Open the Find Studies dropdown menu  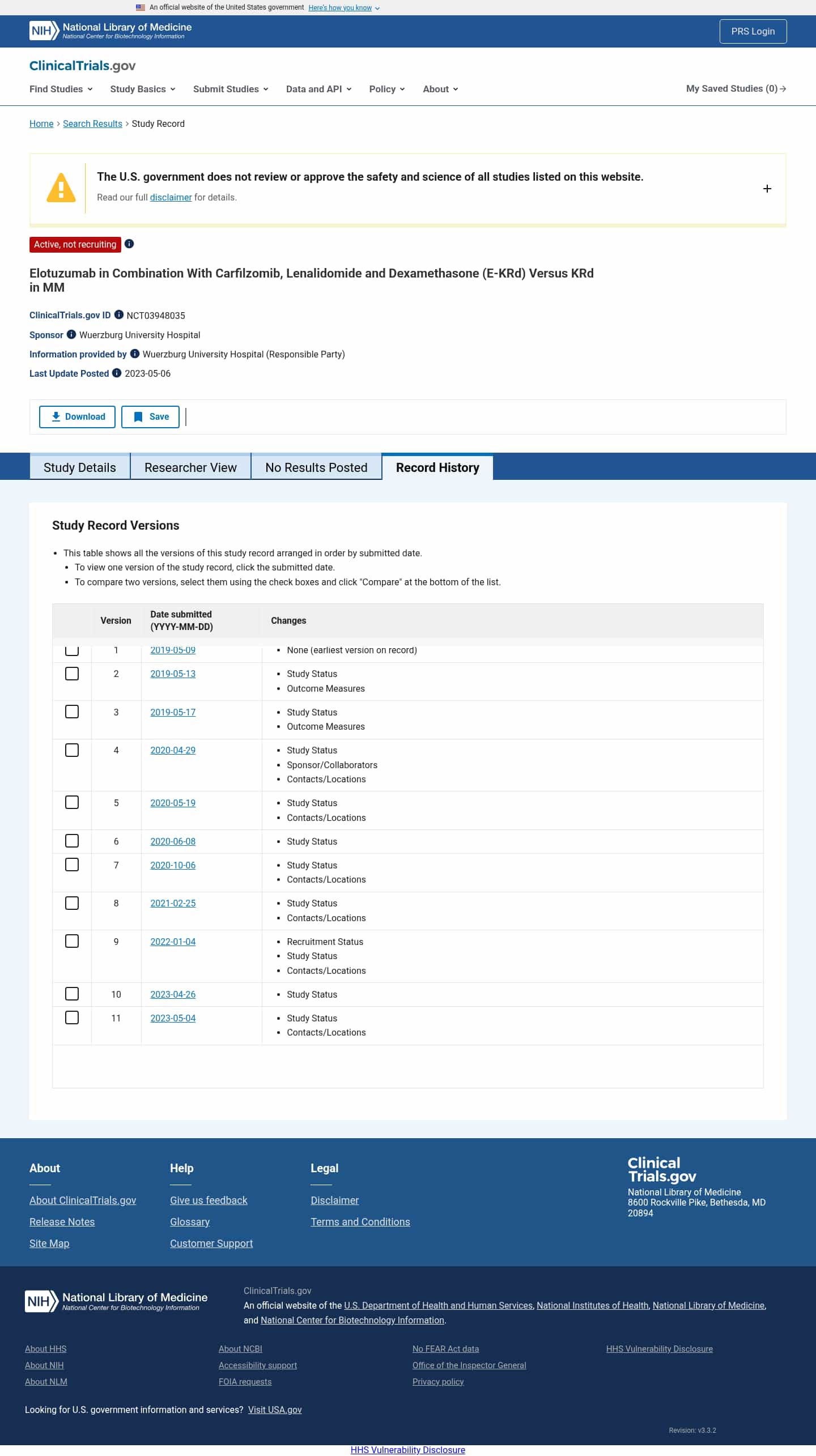click(61, 89)
